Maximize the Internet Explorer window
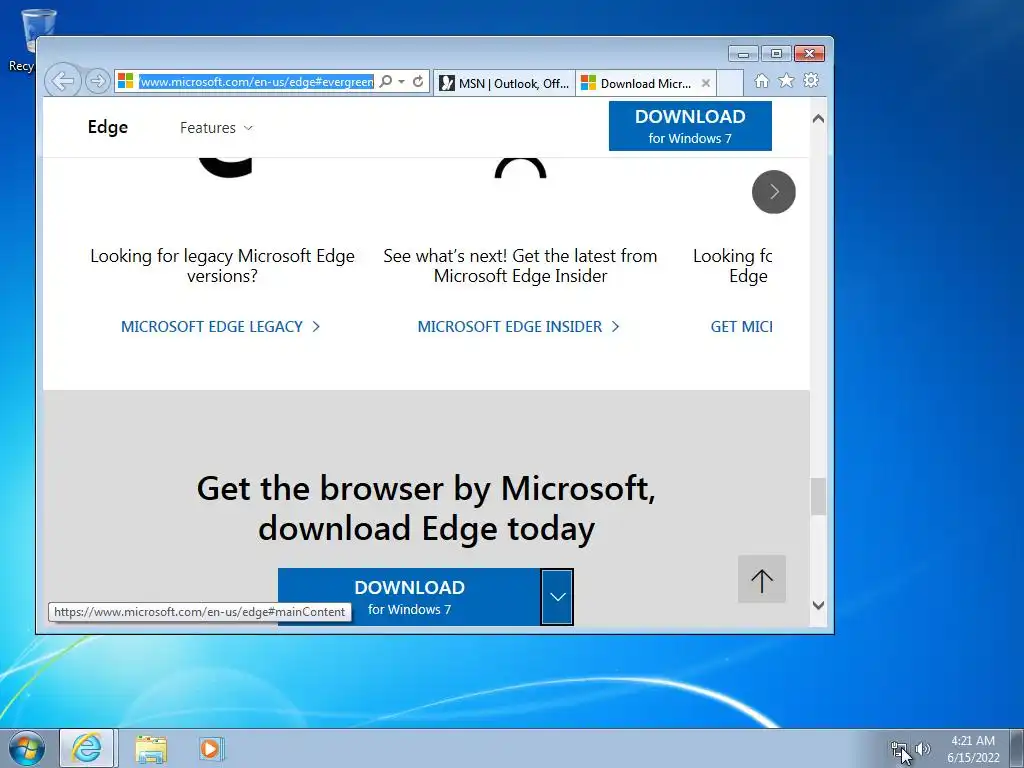 (776, 54)
